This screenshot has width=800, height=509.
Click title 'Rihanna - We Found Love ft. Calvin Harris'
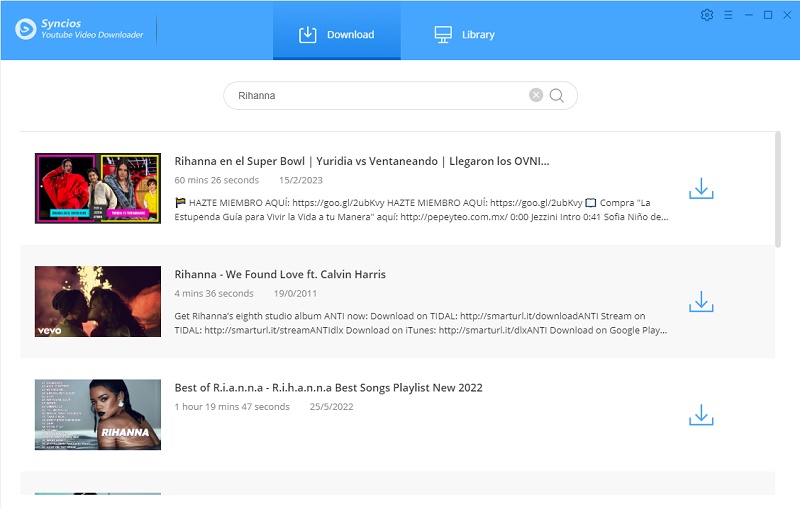point(280,274)
